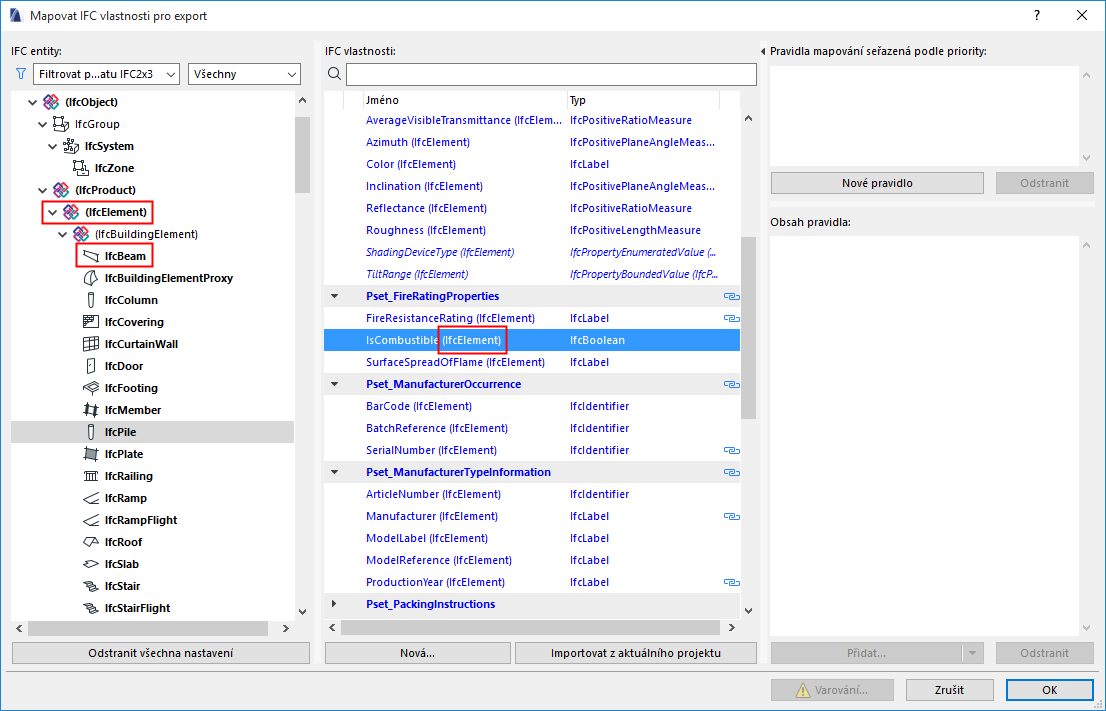Click the IfcStair icon
1106x711 pixels.
pyautogui.click(x=91, y=586)
